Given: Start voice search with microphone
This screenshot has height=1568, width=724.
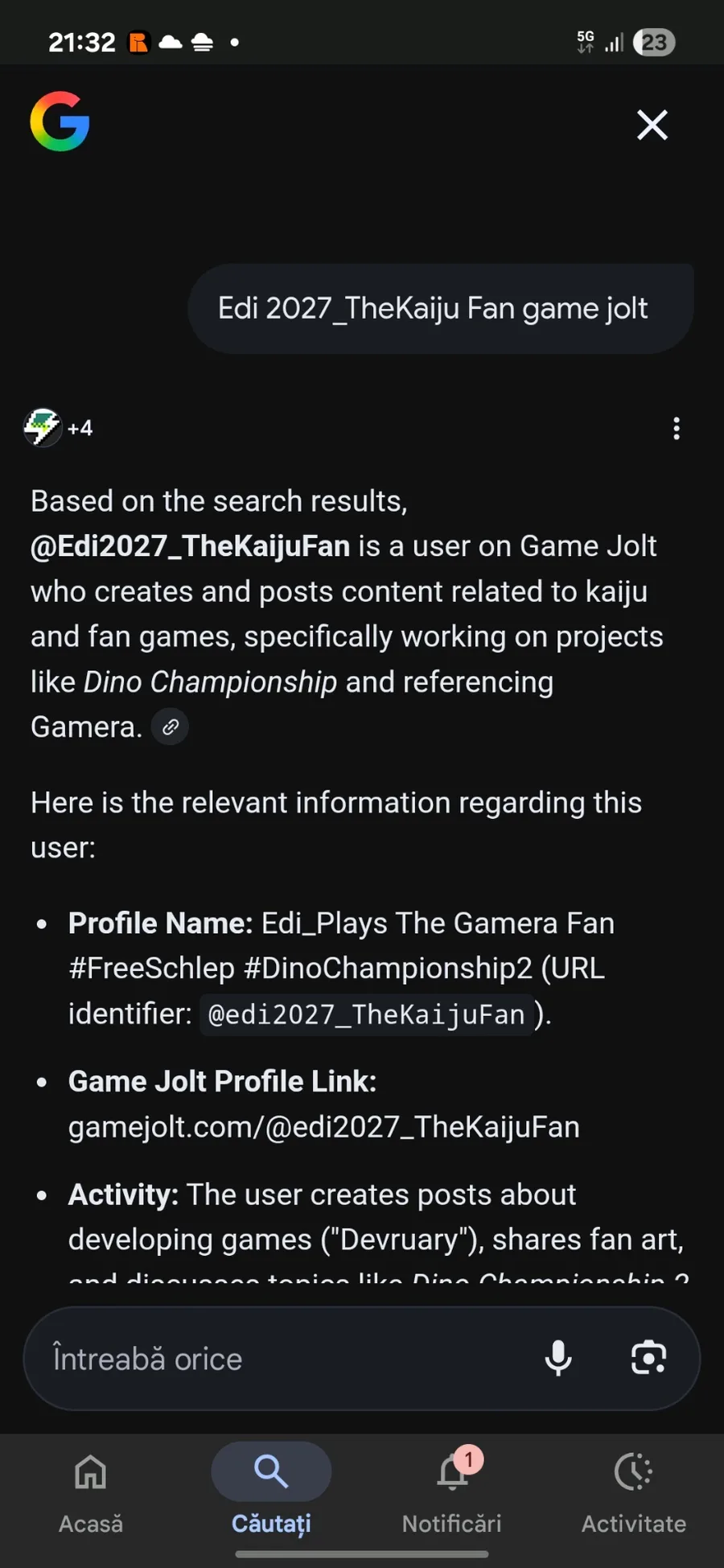Looking at the screenshot, I should [557, 1358].
